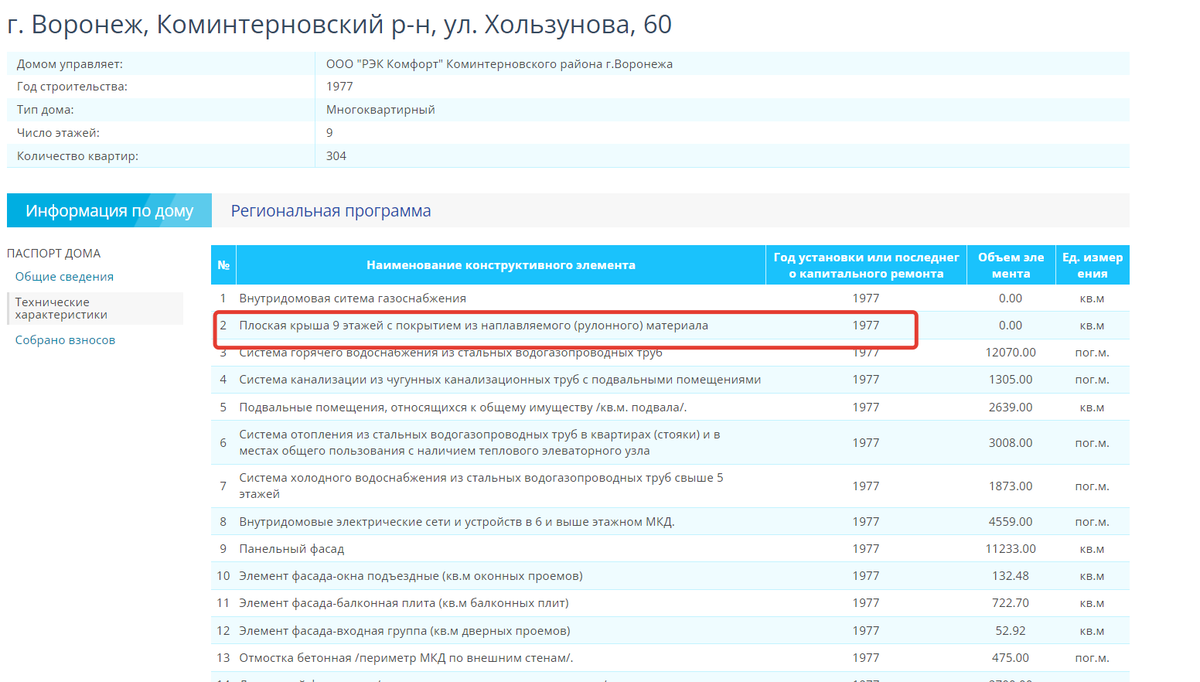The image size is (1200, 682).
Task: Select the Отмостка бетонная row
Action: (671, 658)
